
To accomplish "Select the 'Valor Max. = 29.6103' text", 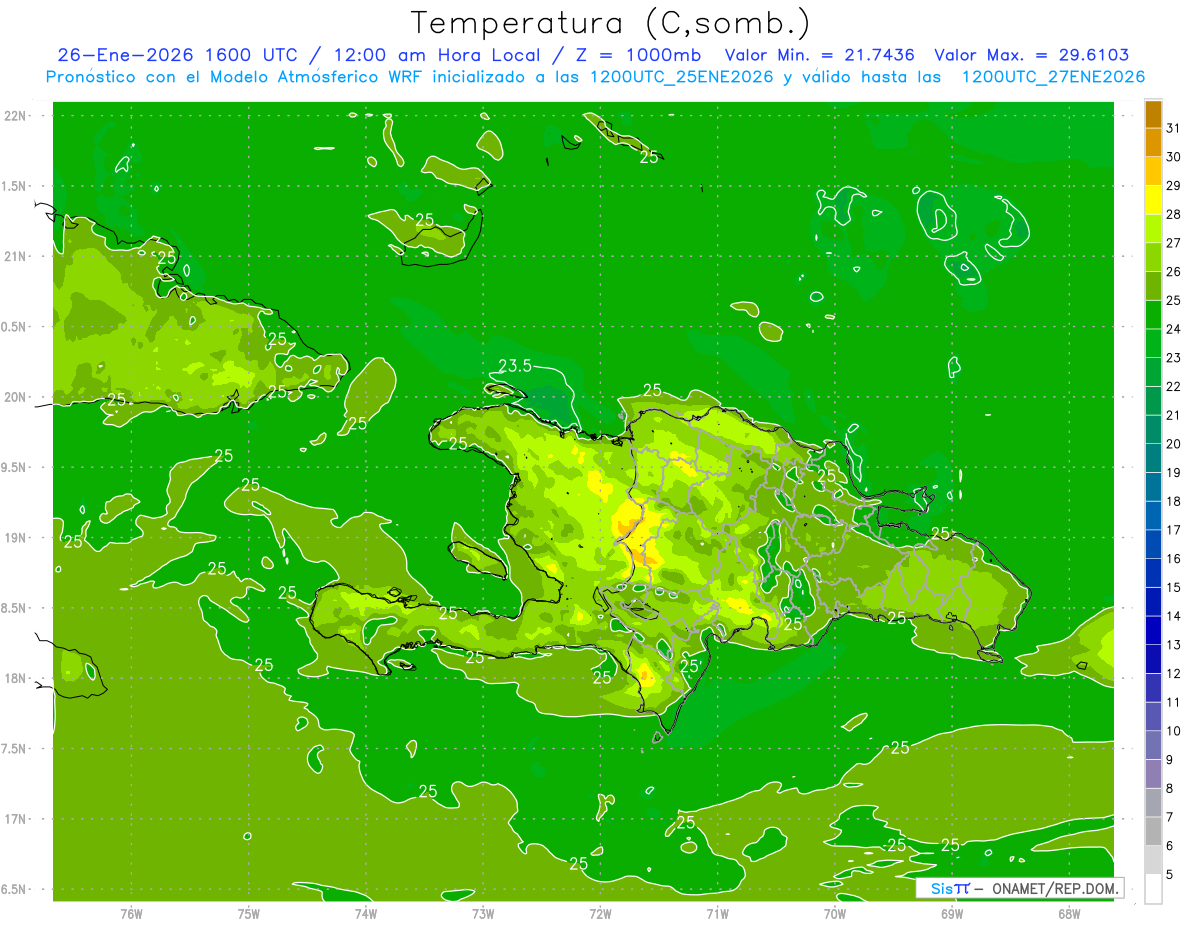I will pos(1032,56).
